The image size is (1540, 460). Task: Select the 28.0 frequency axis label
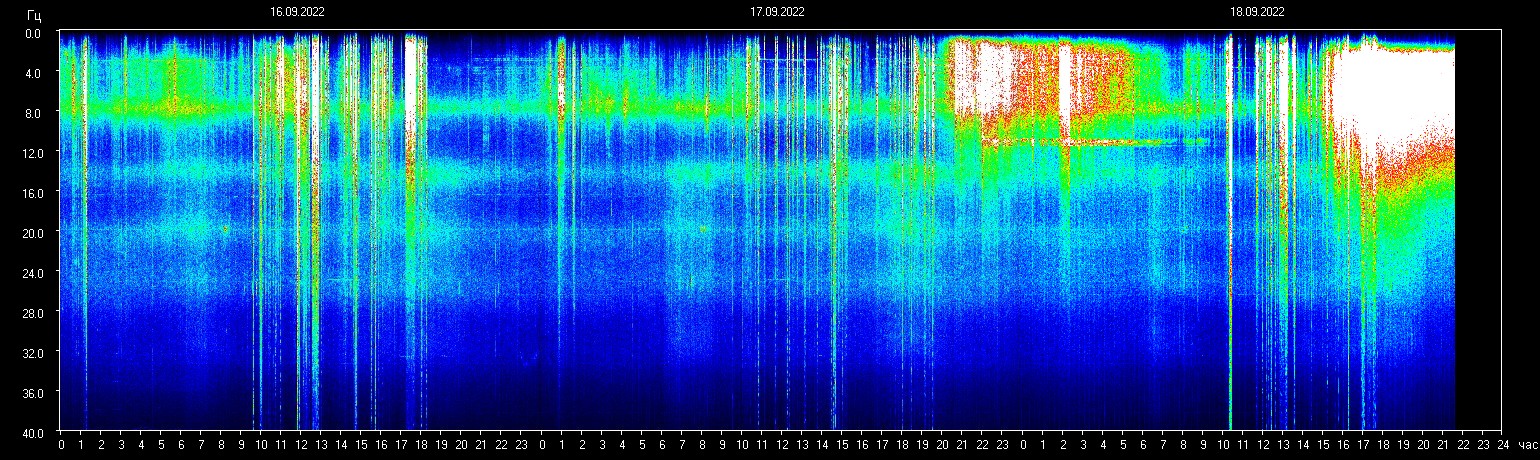pos(31,312)
